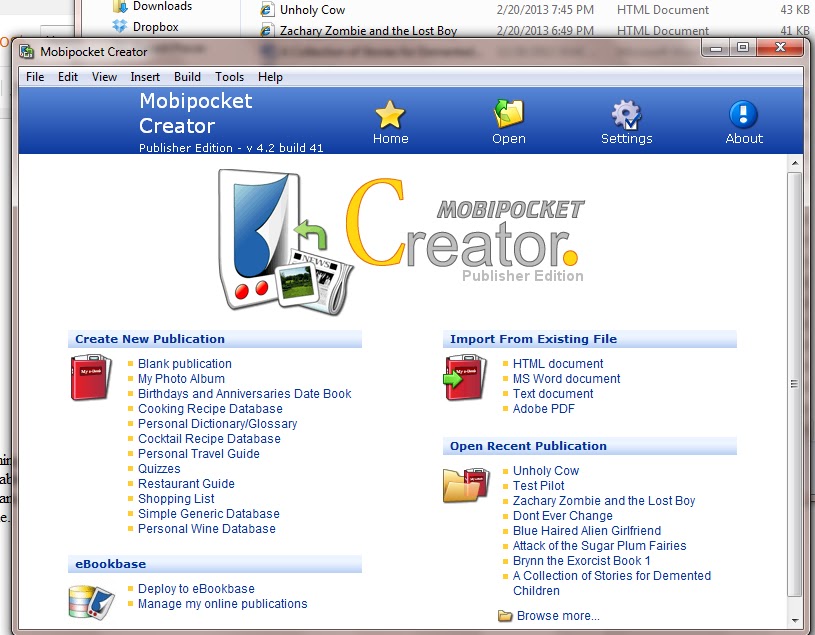Image resolution: width=815 pixels, height=635 pixels.
Task: Click Unholy Cow file name in Explorer
Action: click(312, 10)
